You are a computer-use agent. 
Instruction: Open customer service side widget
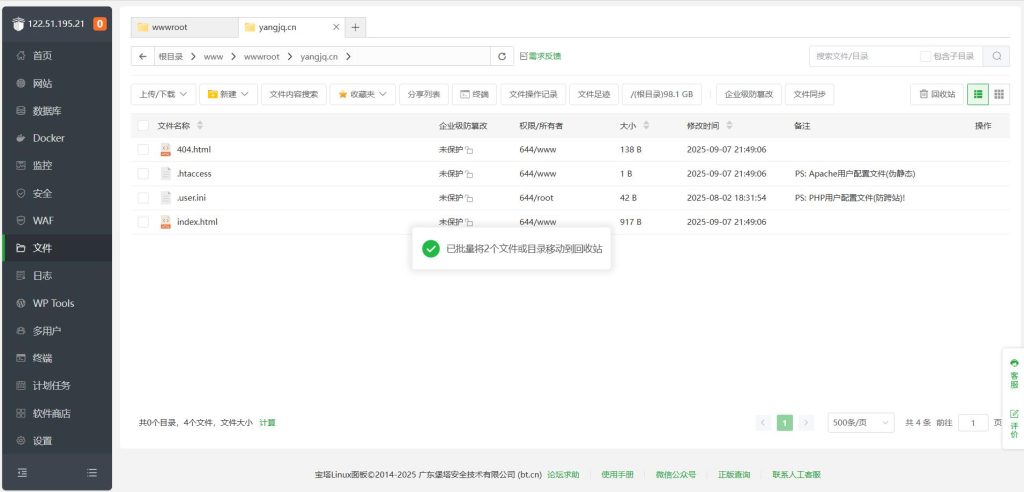click(1014, 373)
